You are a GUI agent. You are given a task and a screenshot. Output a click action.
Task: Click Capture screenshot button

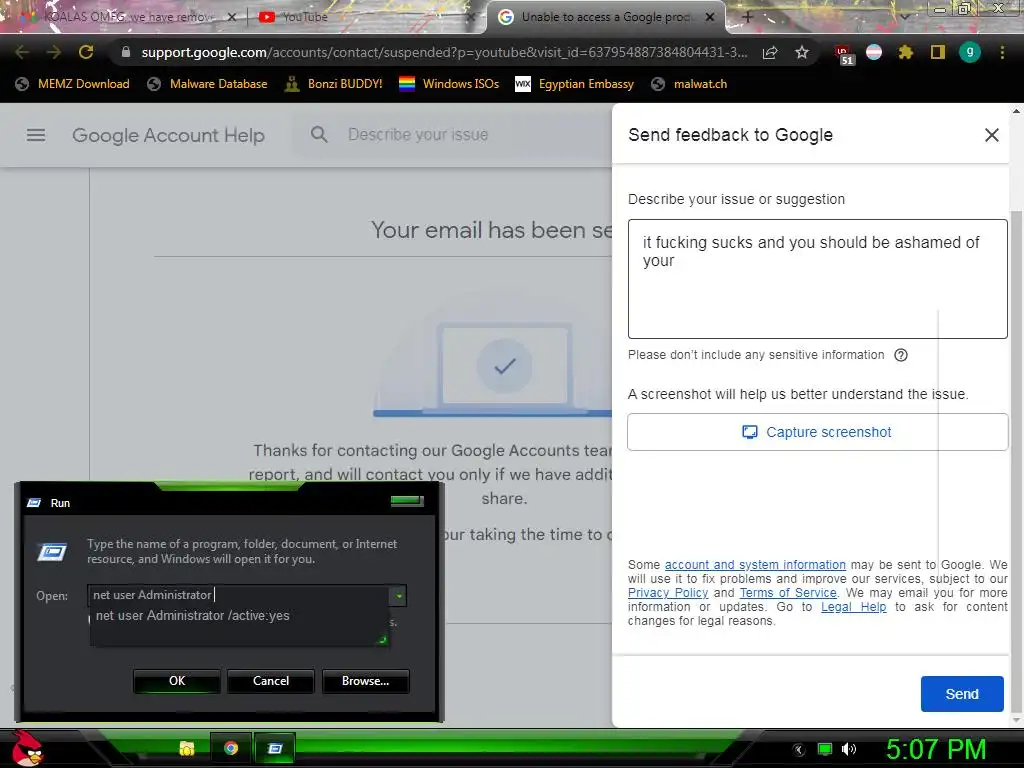(x=818, y=432)
